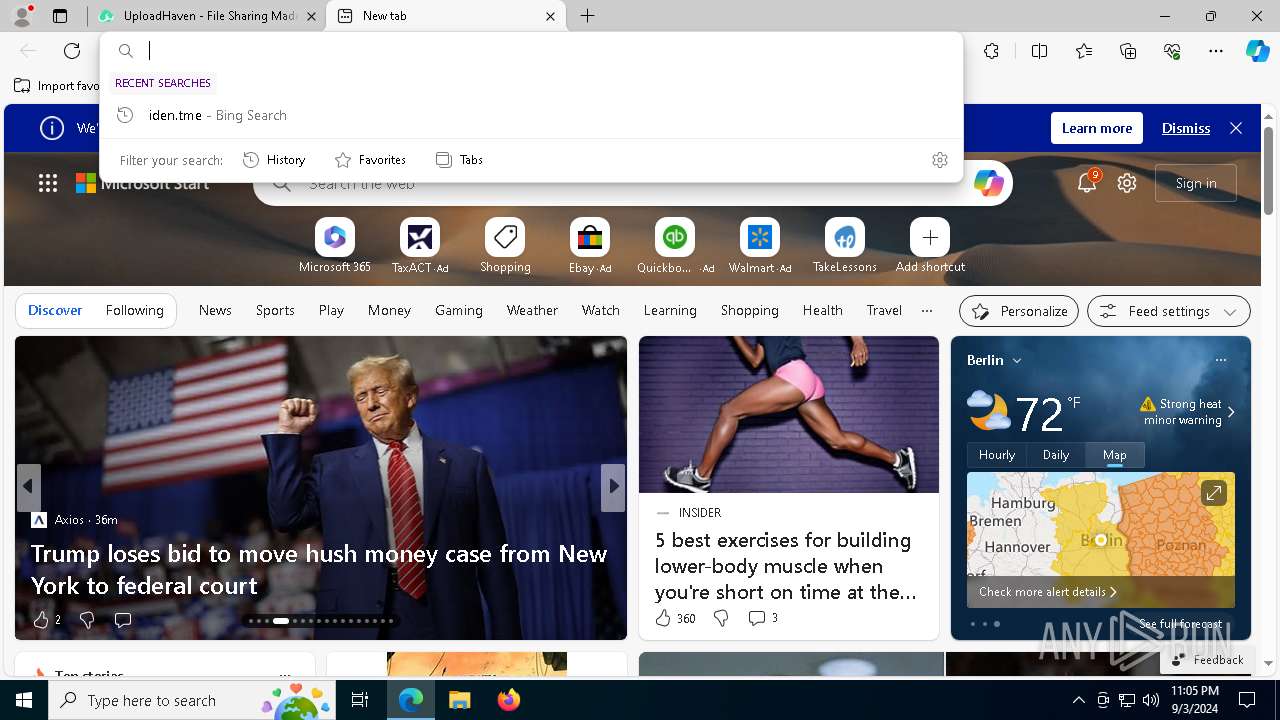
Task: Switch to UploadHaven tab
Action: coord(209,16)
